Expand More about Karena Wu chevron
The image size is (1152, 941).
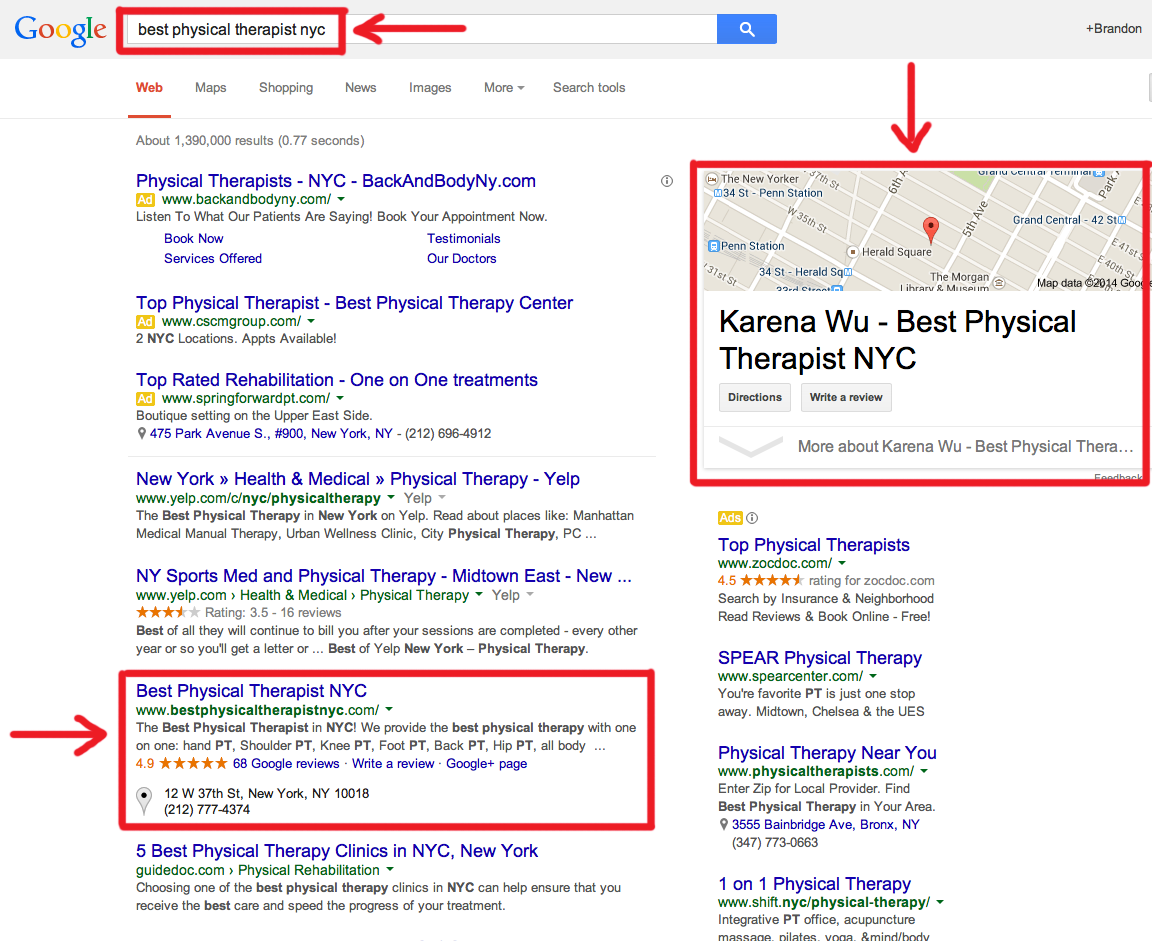click(751, 447)
